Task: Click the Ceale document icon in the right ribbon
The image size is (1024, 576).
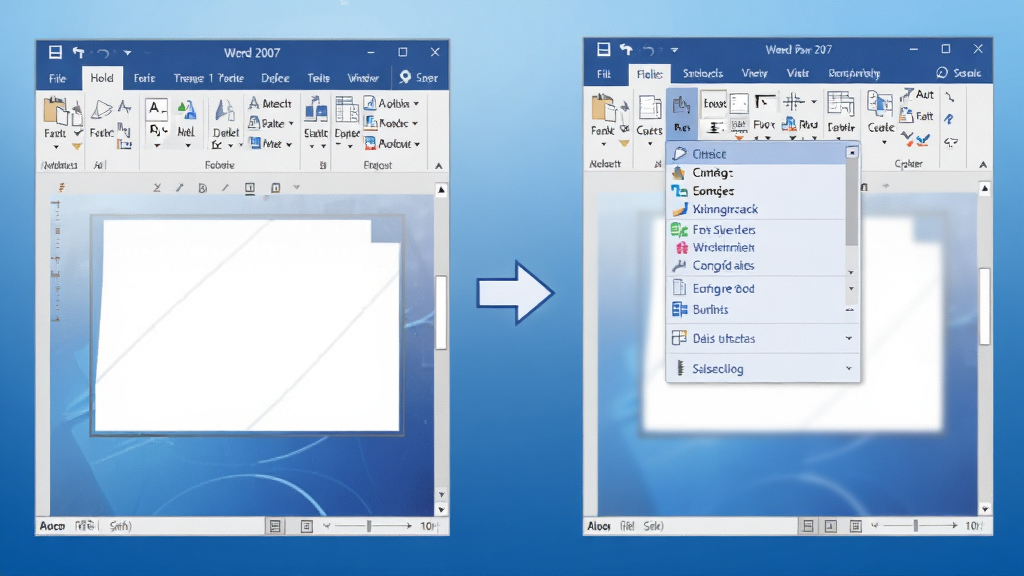Action: coord(880,104)
